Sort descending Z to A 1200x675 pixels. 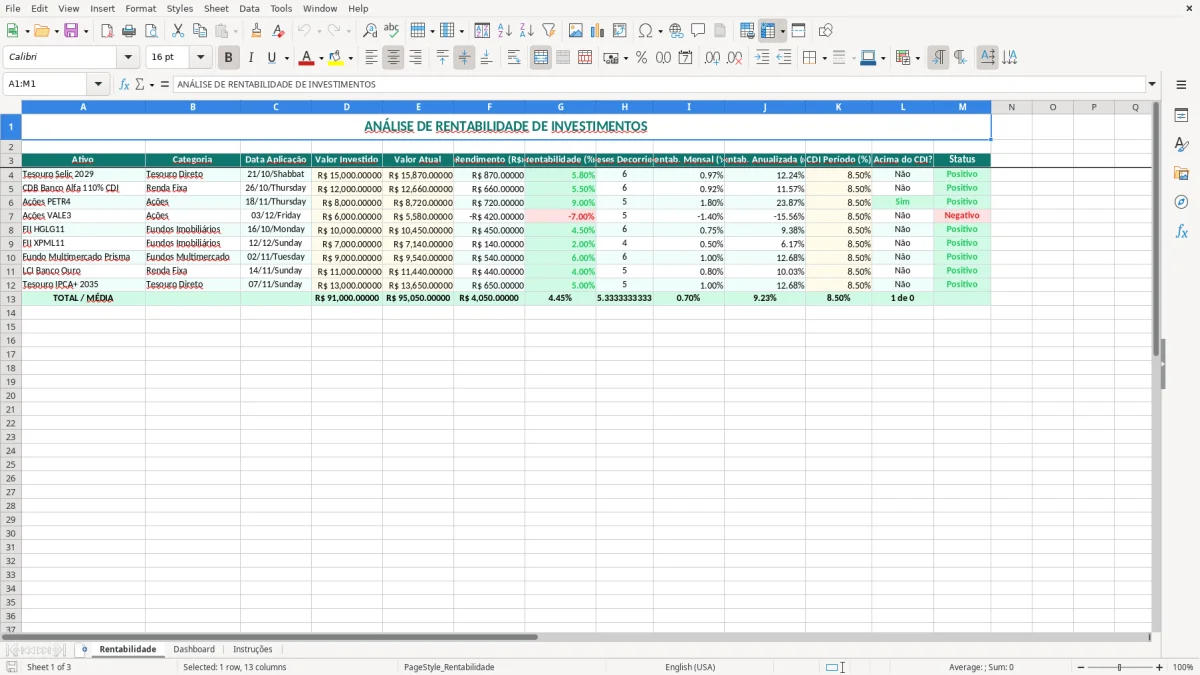pyautogui.click(x=527, y=31)
